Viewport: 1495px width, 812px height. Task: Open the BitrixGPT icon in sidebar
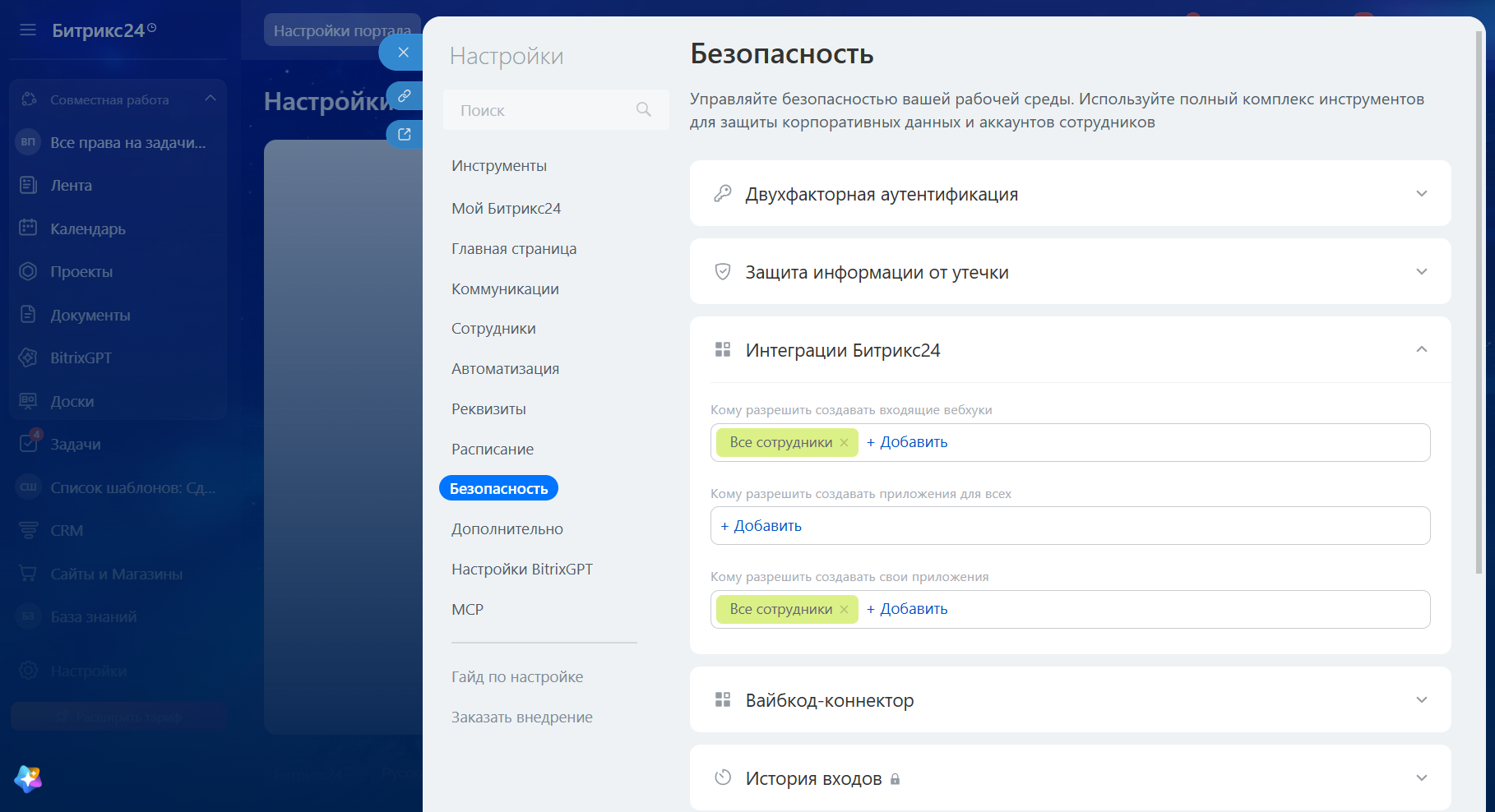click(x=28, y=358)
